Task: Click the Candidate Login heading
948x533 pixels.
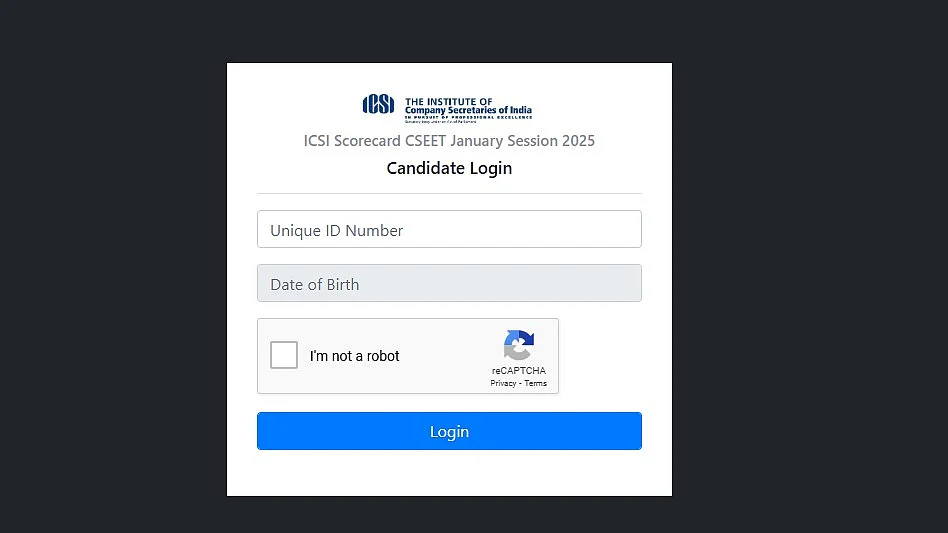Action: pos(449,168)
